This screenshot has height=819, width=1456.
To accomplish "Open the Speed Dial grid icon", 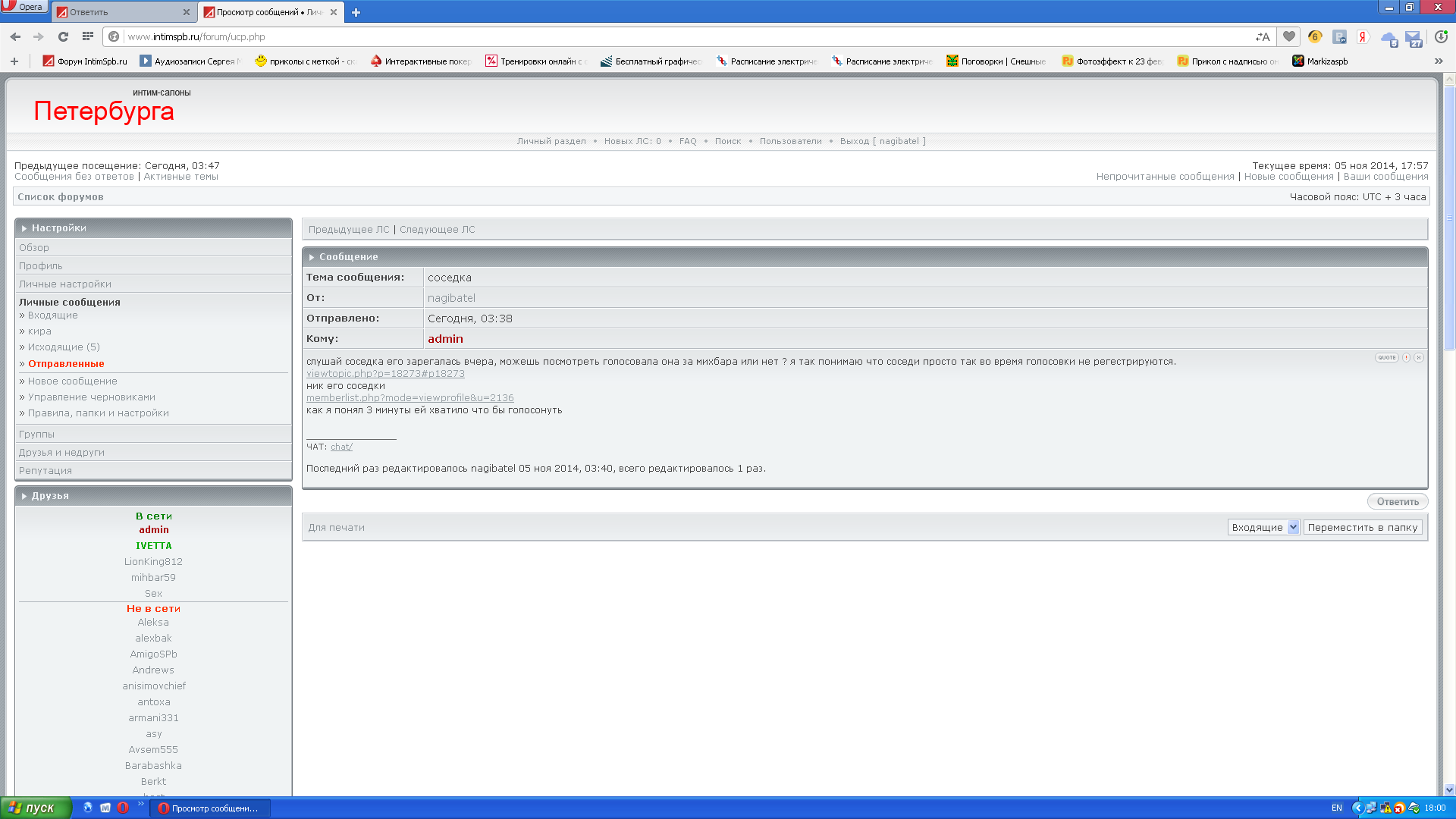I will click(x=88, y=36).
